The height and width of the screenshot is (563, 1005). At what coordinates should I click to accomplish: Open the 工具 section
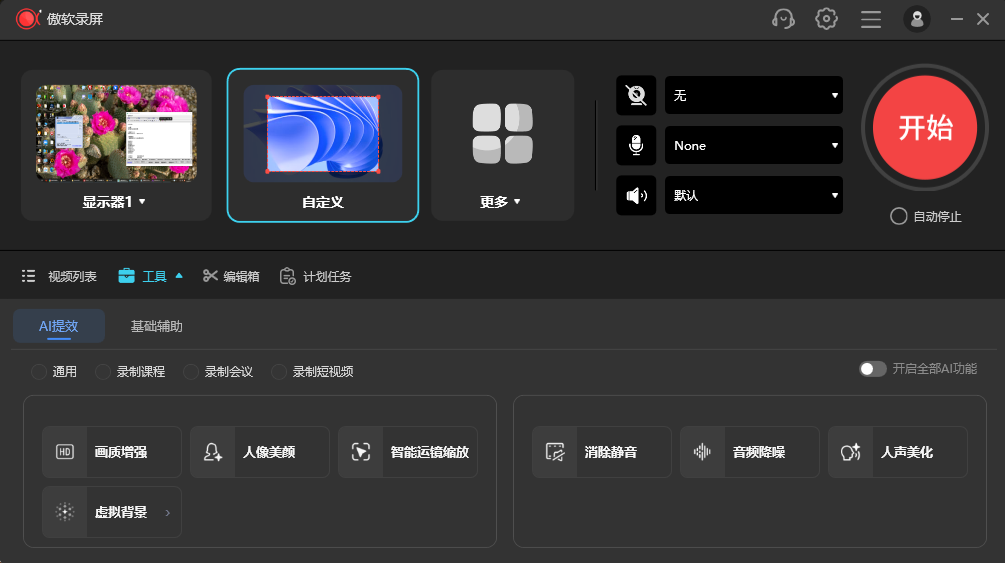point(151,276)
